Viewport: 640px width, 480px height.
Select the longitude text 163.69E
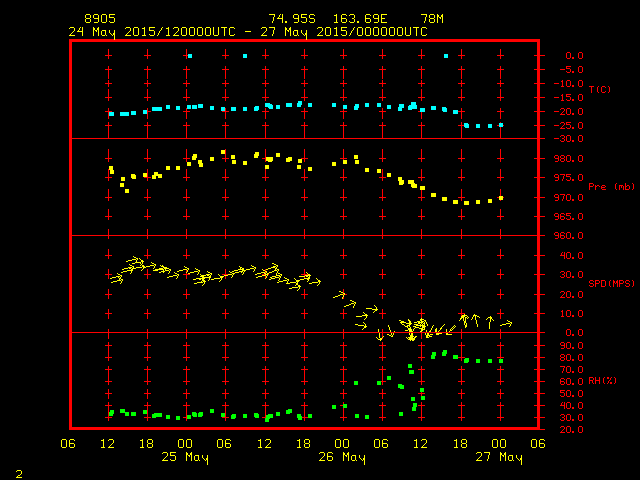(360, 19)
